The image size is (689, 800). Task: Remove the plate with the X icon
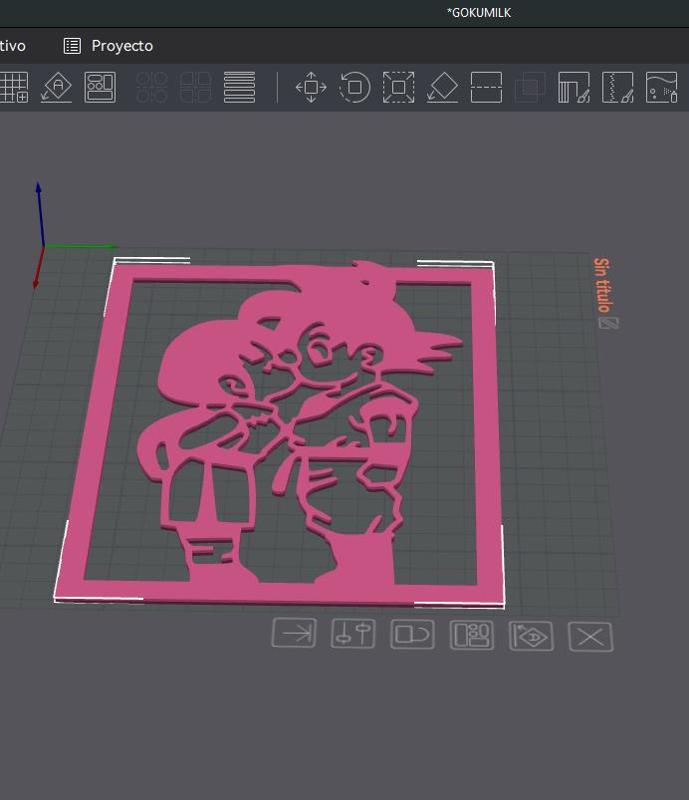[x=590, y=637]
